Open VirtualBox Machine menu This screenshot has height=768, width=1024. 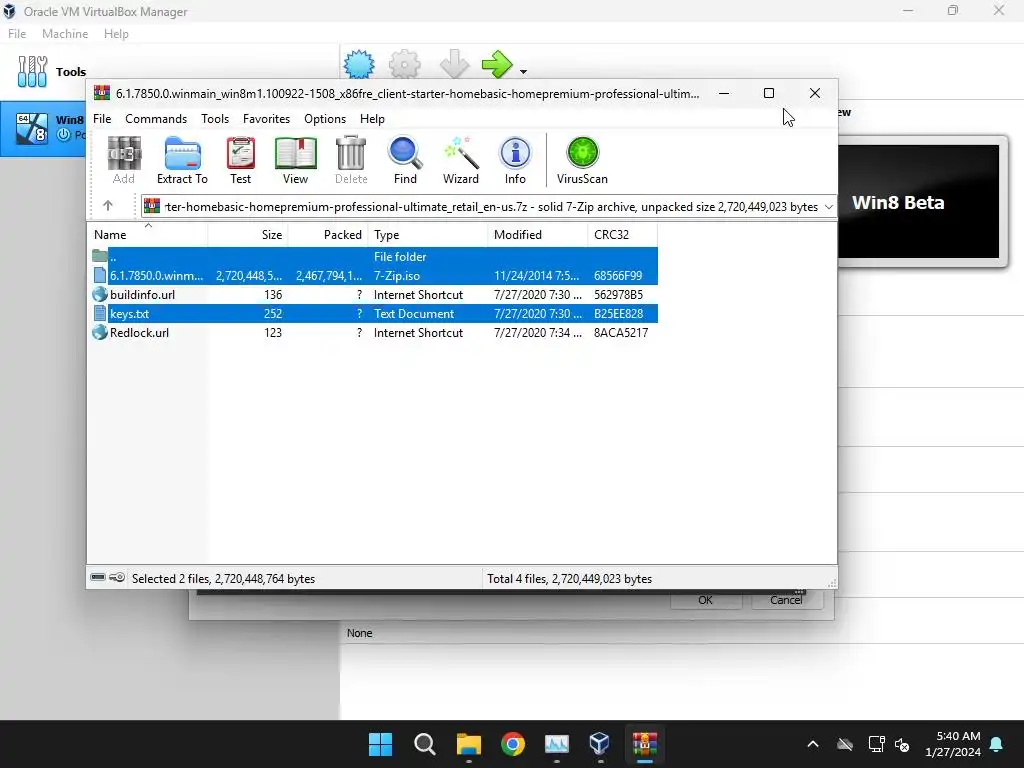pos(65,34)
